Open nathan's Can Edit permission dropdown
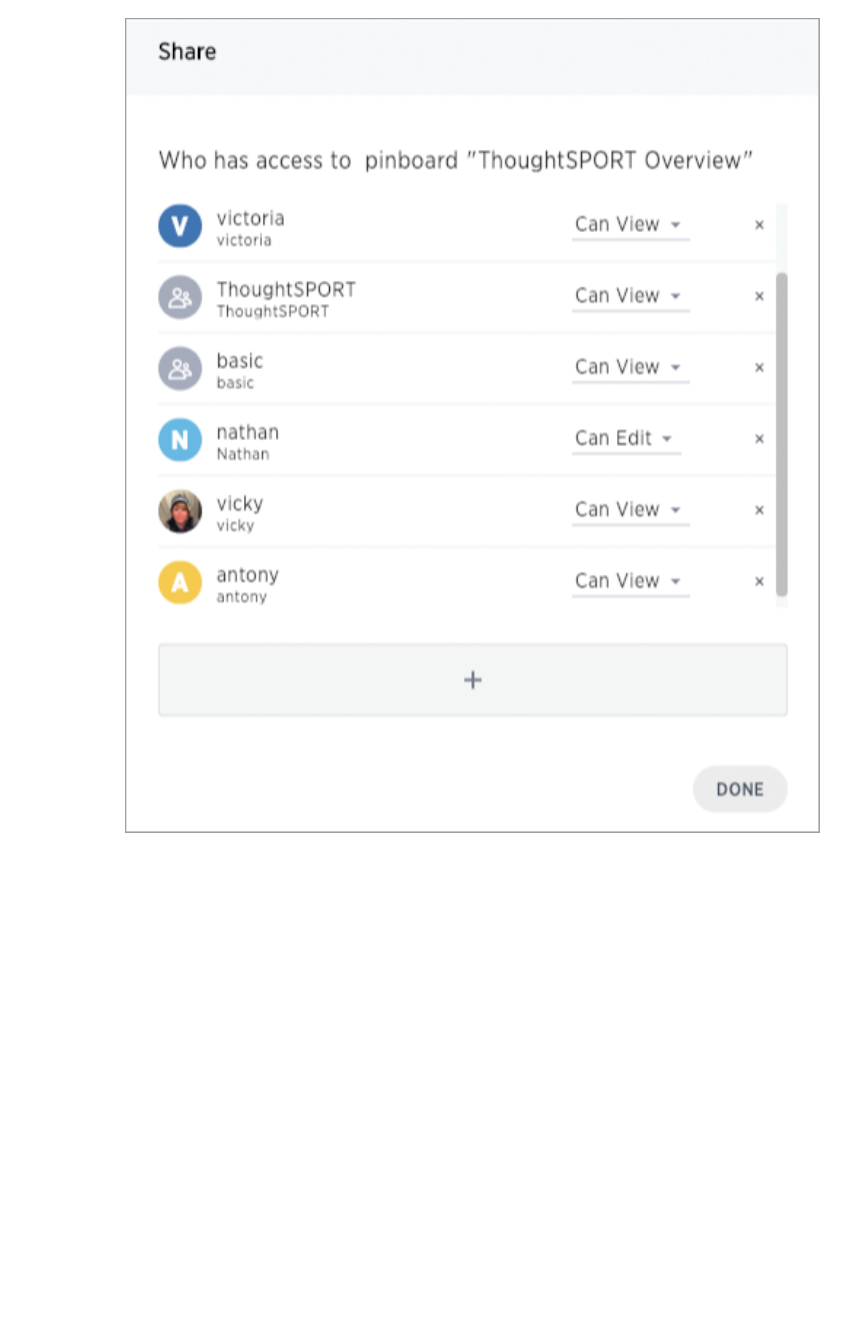864x1344 pixels. tap(625, 439)
